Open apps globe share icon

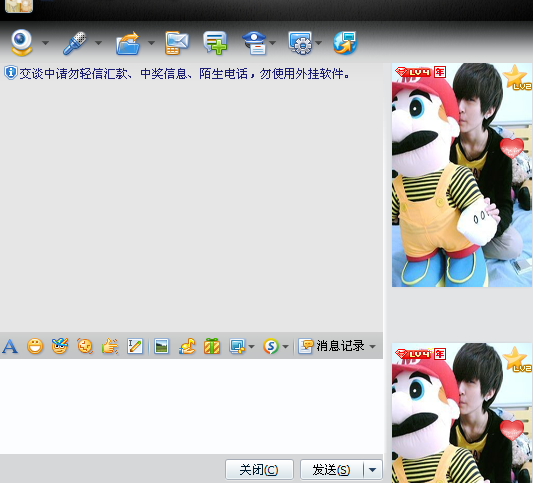pyautogui.click(x=345, y=43)
